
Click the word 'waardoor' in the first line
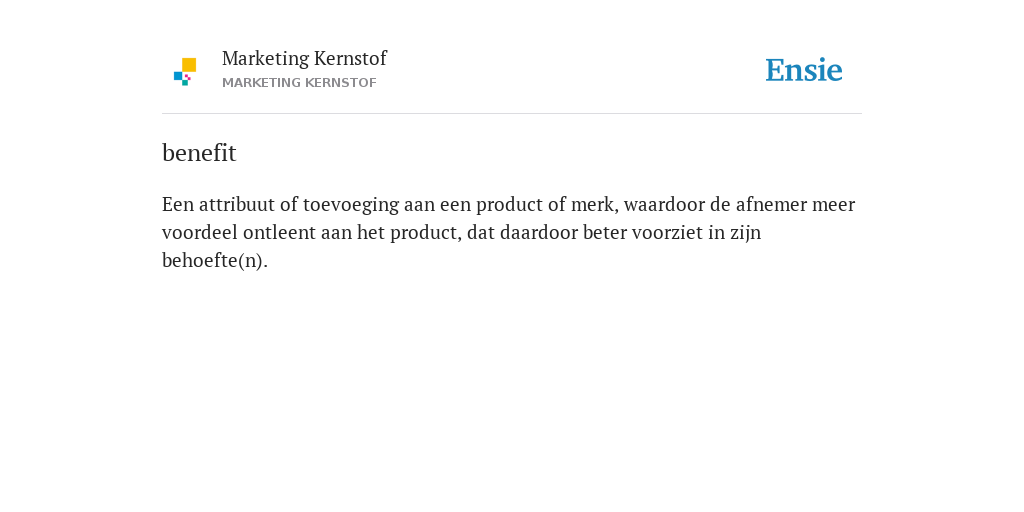[664, 204]
